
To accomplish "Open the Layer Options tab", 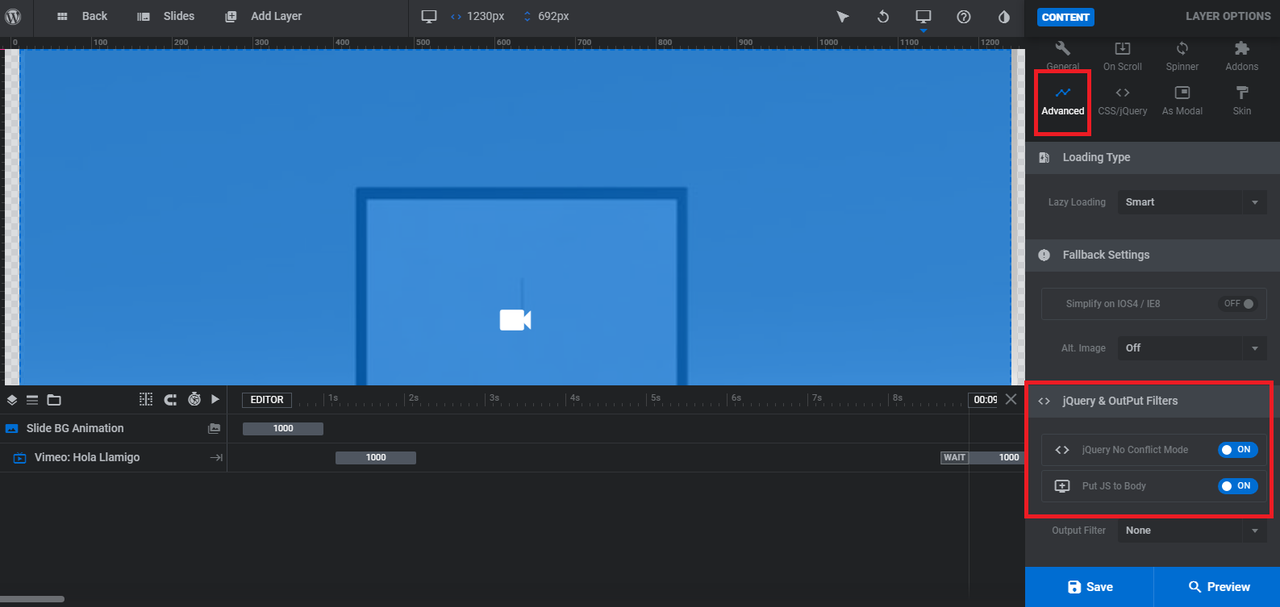I will 1228,17.
